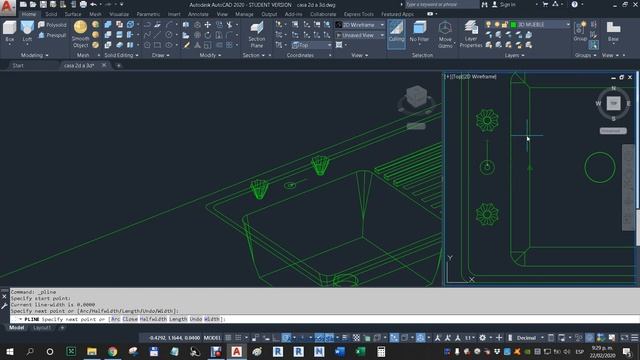Click the ViewCube TOP face in right viewport
640x360 pixels.
click(613, 103)
